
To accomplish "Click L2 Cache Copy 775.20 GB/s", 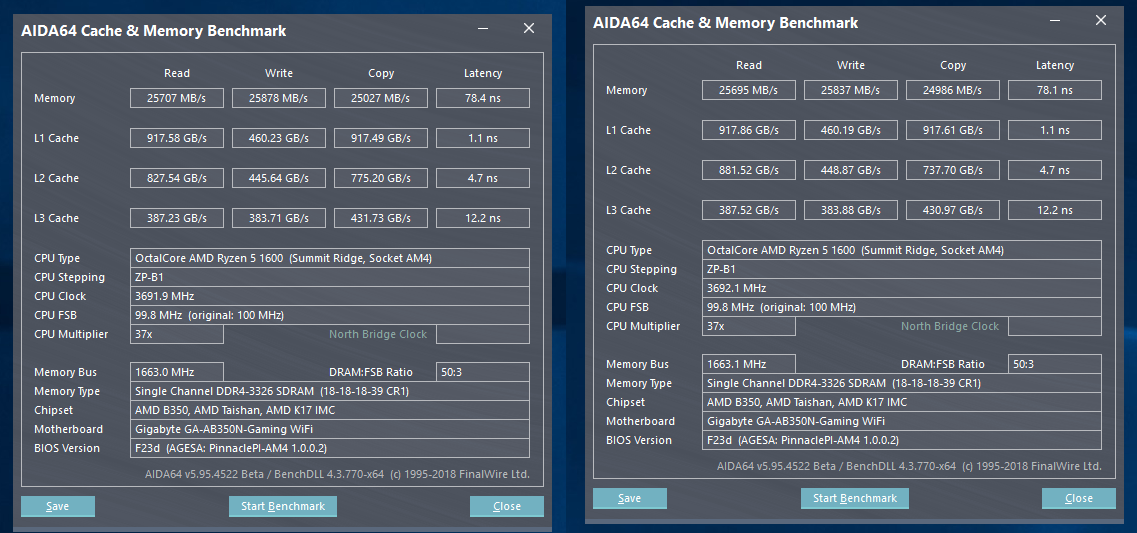I will click(381, 178).
